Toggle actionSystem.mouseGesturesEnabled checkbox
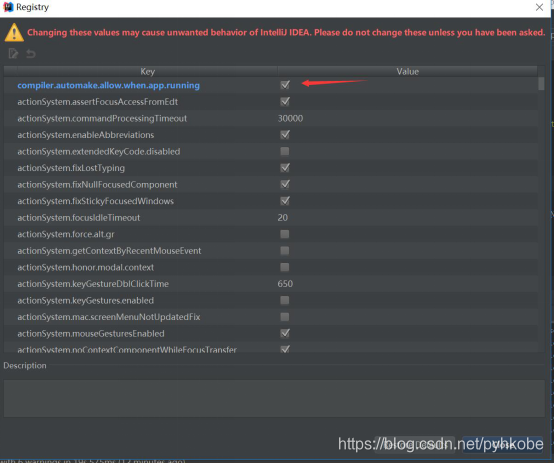 click(x=285, y=333)
